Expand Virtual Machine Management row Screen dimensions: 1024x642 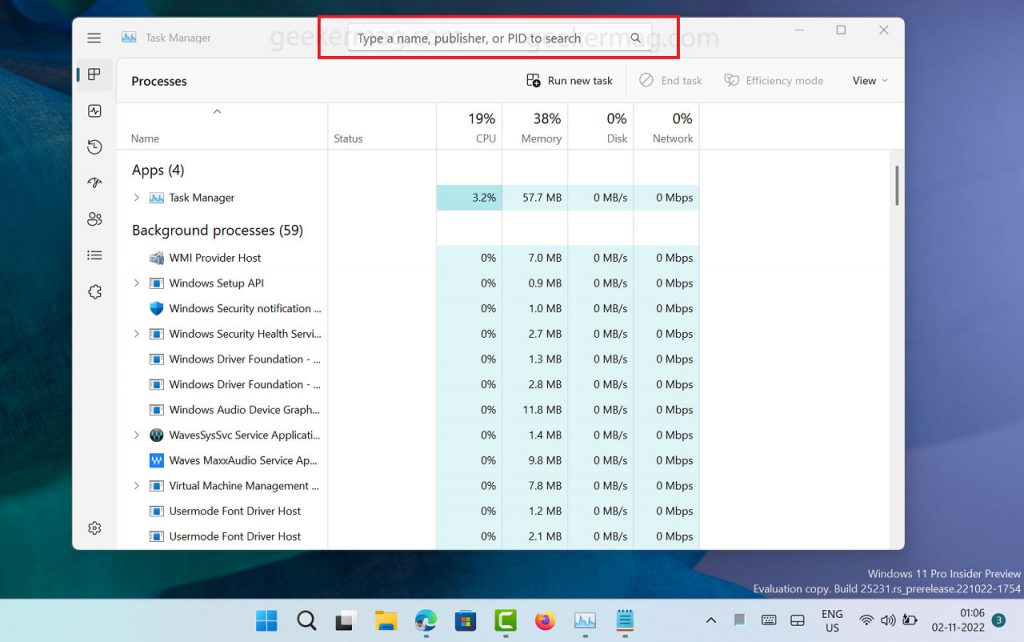[x=136, y=486]
